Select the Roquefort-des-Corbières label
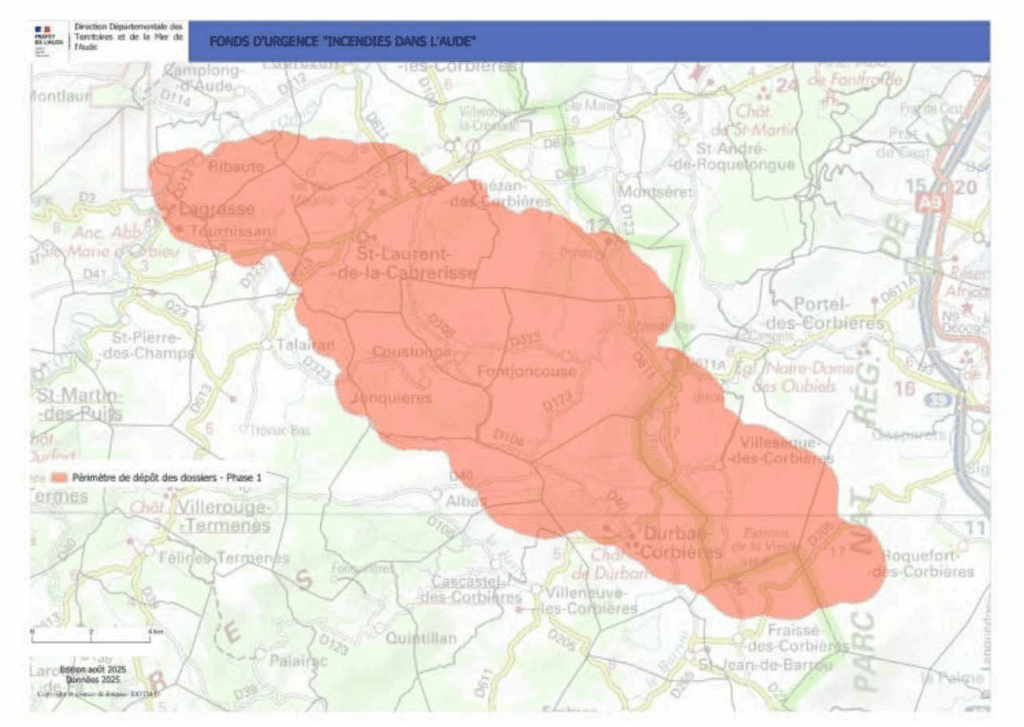The image size is (1024, 727). (922, 563)
